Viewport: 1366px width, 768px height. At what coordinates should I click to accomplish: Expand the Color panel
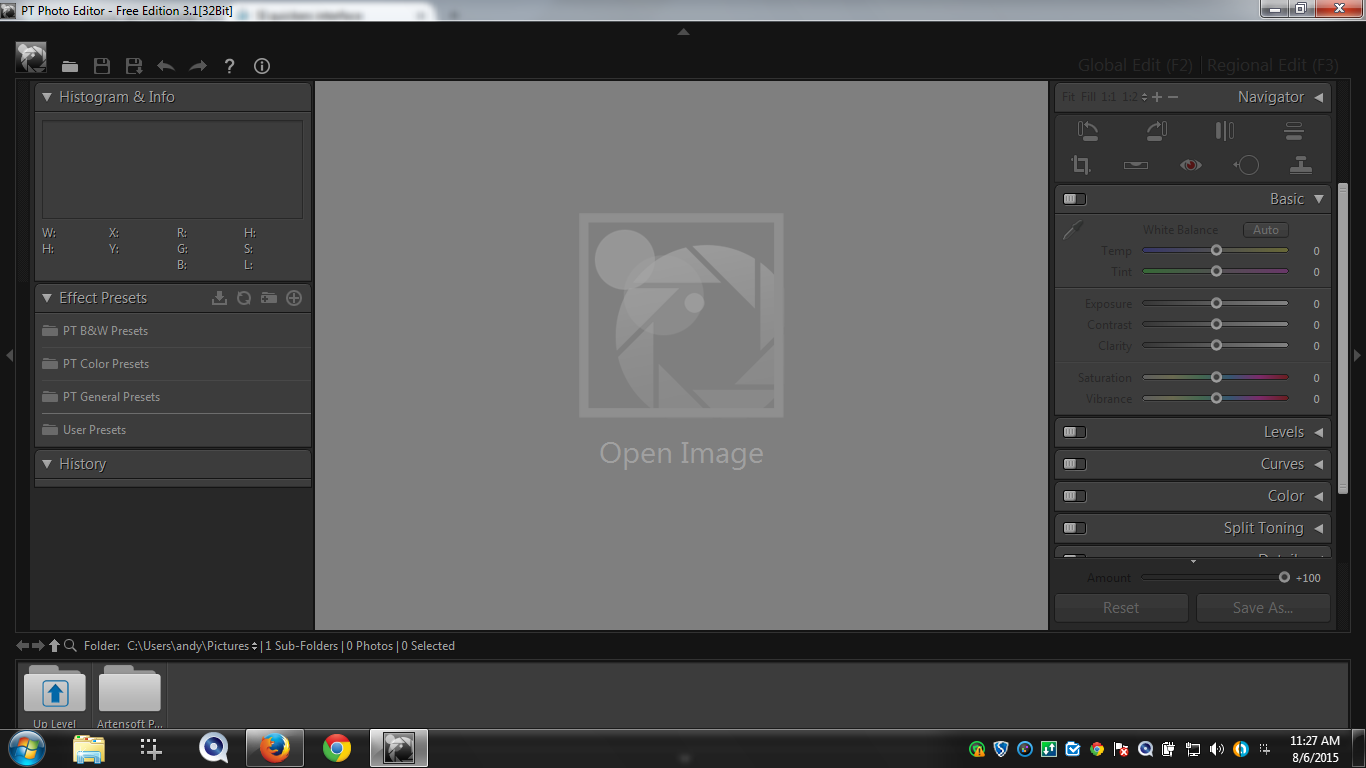[1319, 496]
